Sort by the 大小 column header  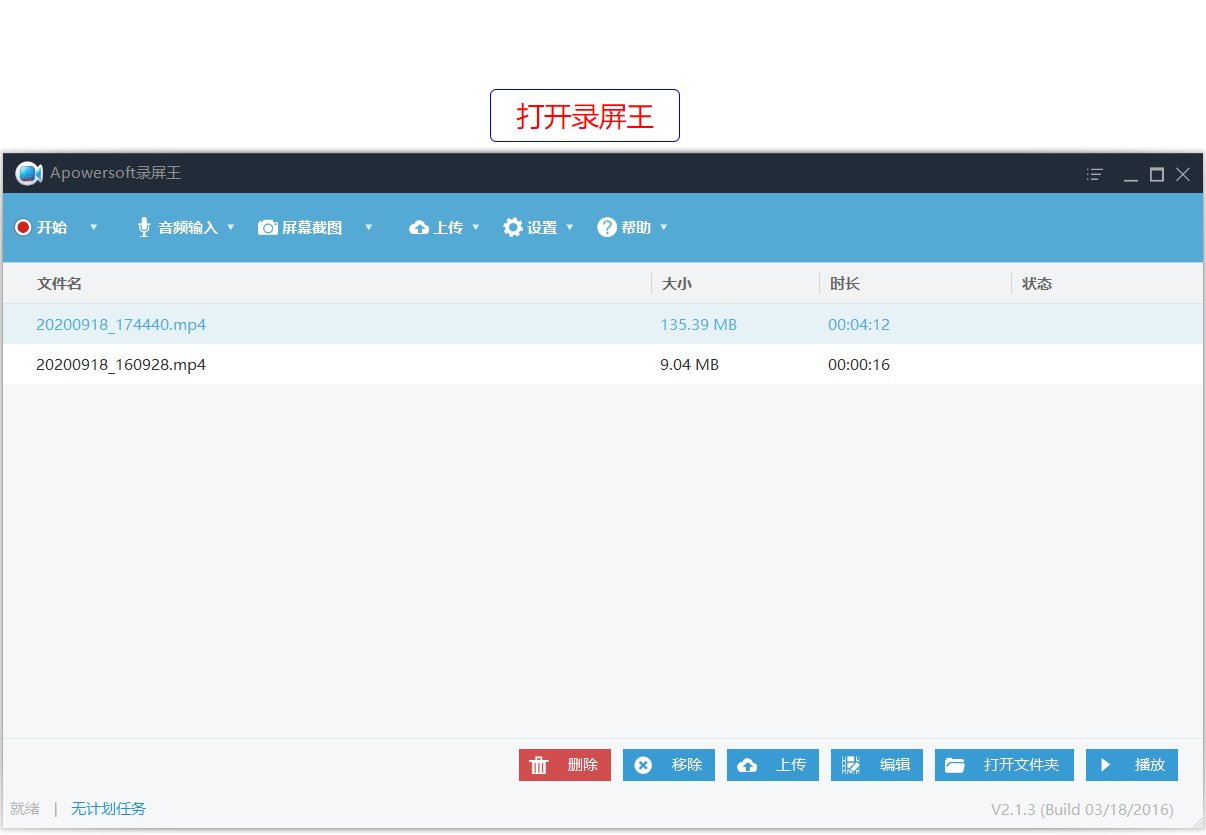click(677, 284)
